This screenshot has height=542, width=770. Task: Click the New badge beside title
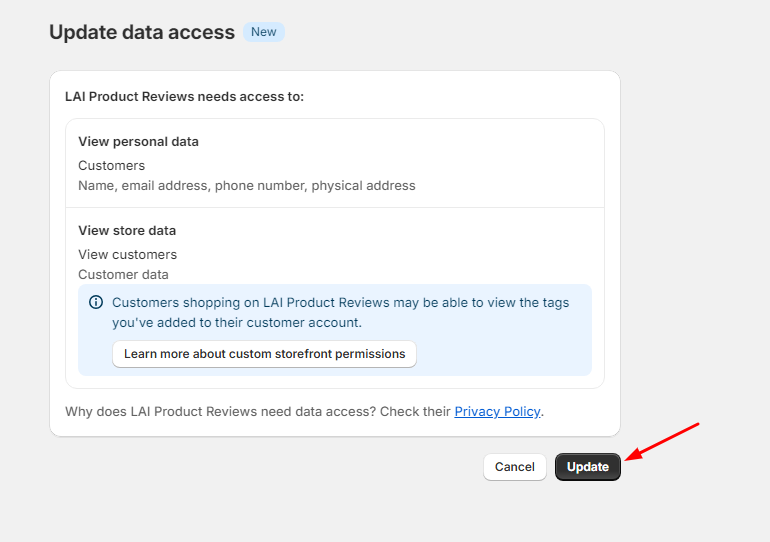point(264,32)
